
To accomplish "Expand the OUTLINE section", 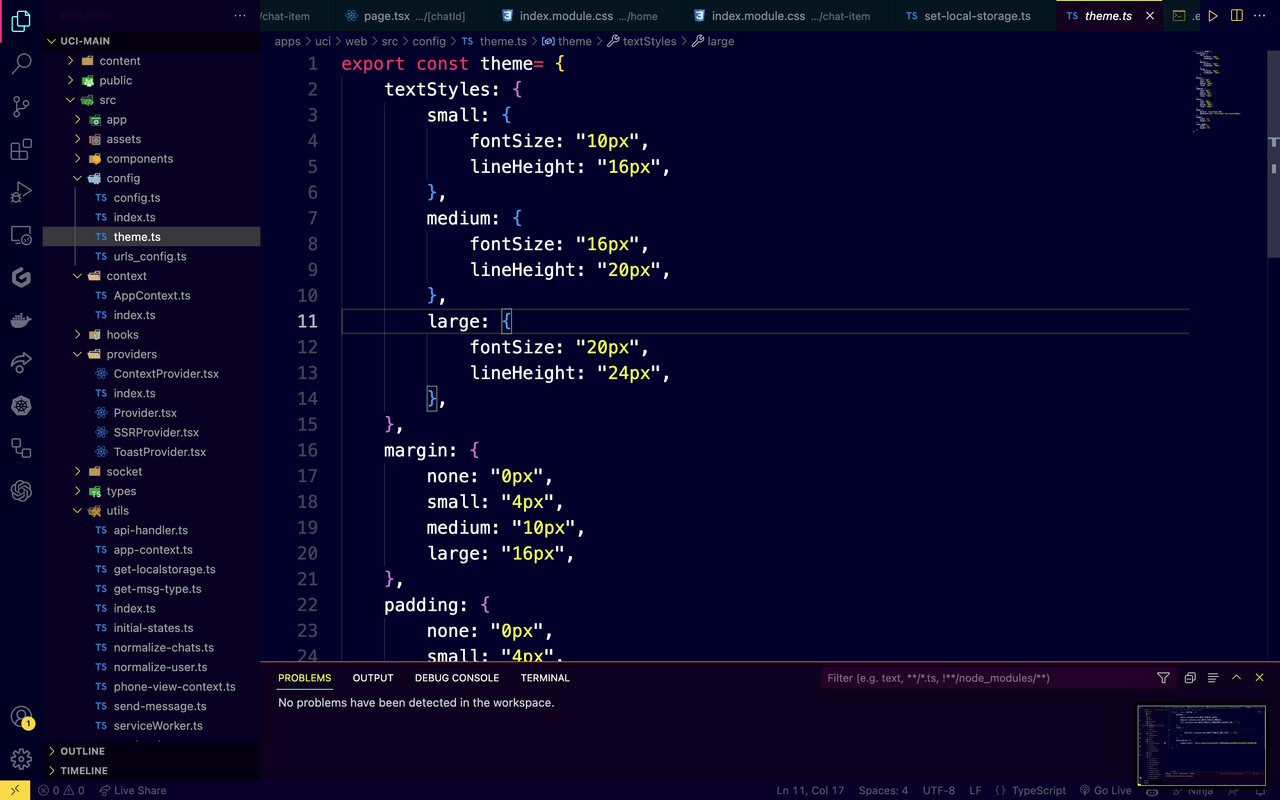I will point(151,751).
